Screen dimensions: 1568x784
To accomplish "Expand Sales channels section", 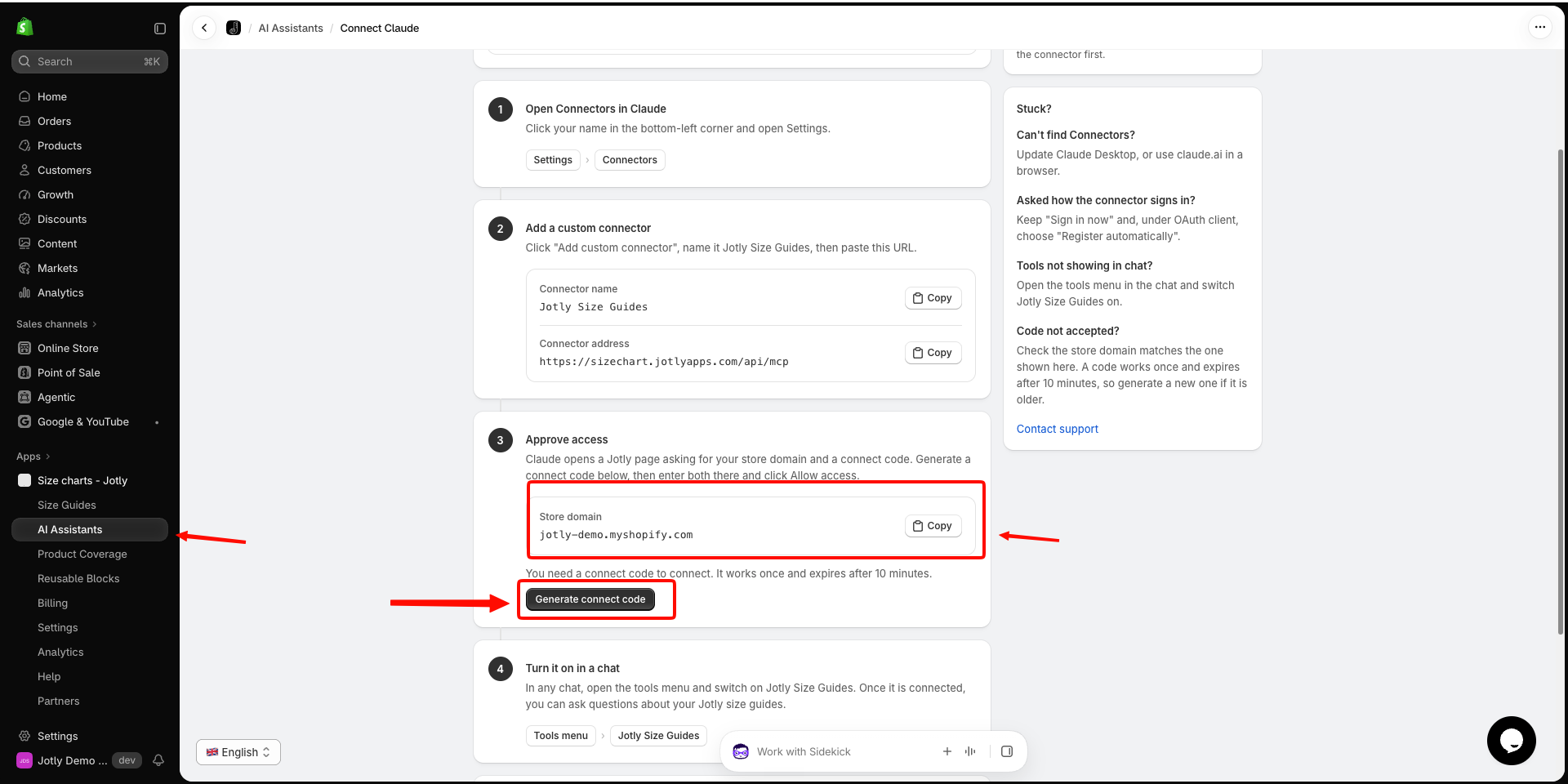I will point(56,324).
